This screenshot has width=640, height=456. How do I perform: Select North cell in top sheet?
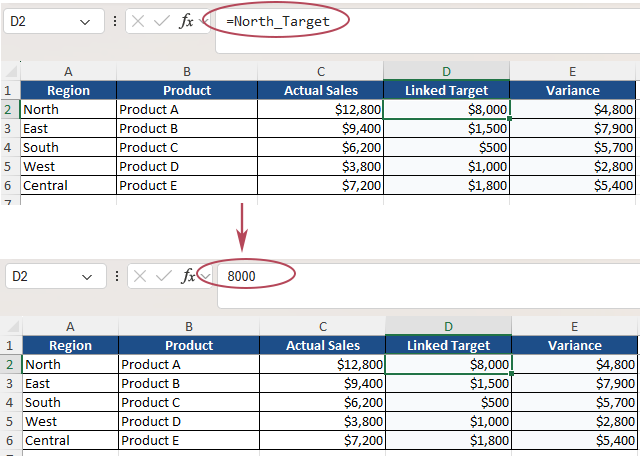click(x=68, y=109)
